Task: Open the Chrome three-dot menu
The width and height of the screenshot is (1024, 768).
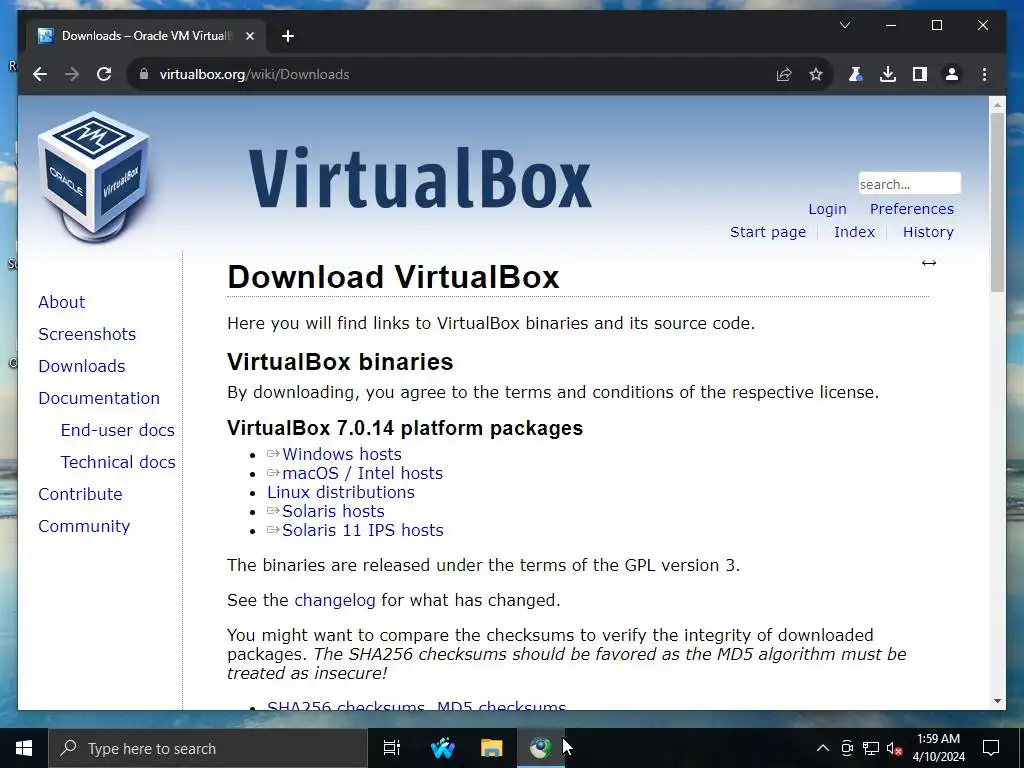Action: (x=984, y=74)
